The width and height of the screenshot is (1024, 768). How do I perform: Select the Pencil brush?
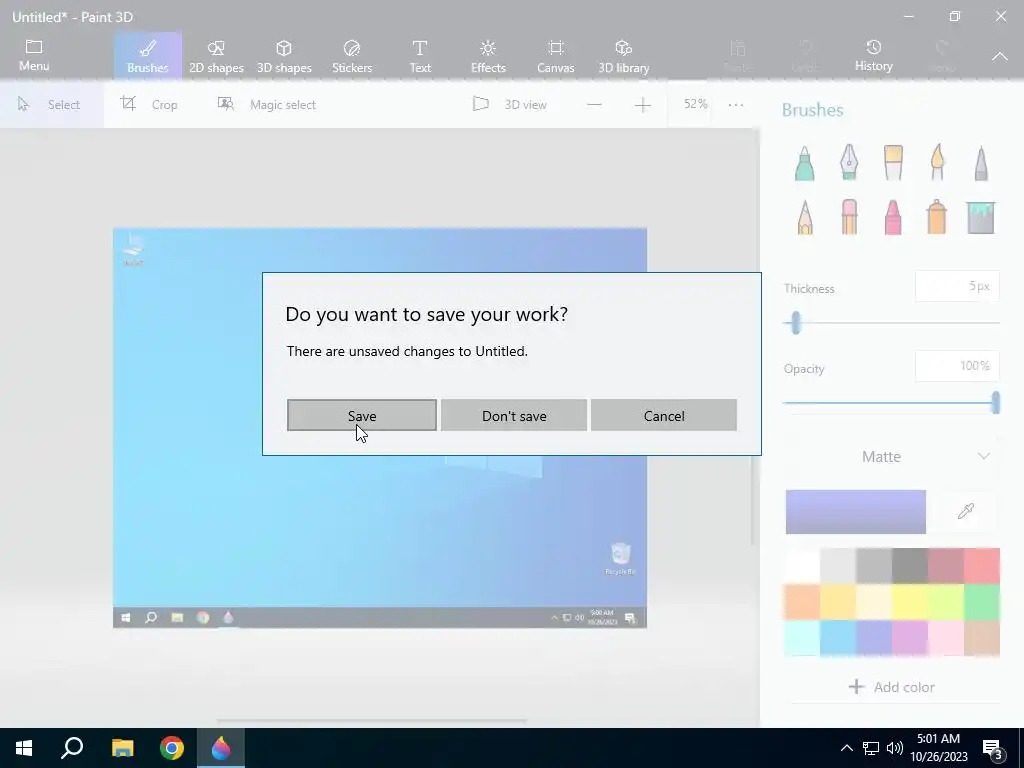pyautogui.click(x=805, y=217)
